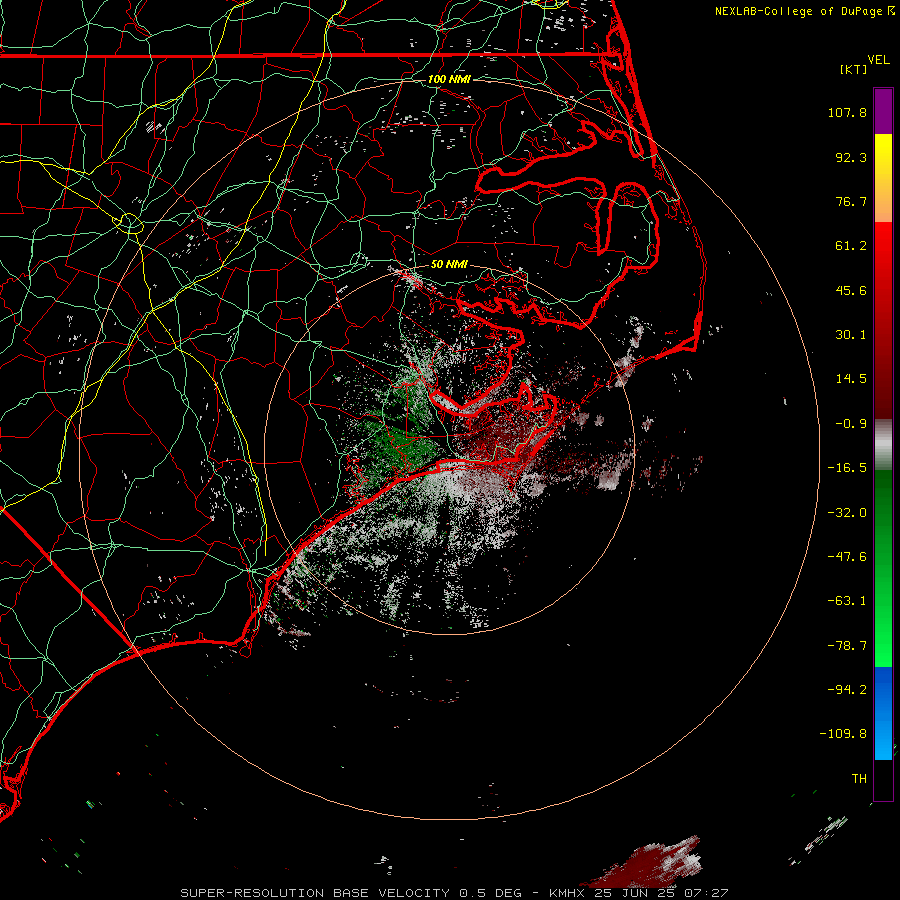The height and width of the screenshot is (900, 900).
Task: Select the 92.3 velocity scale label
Action: (851, 157)
